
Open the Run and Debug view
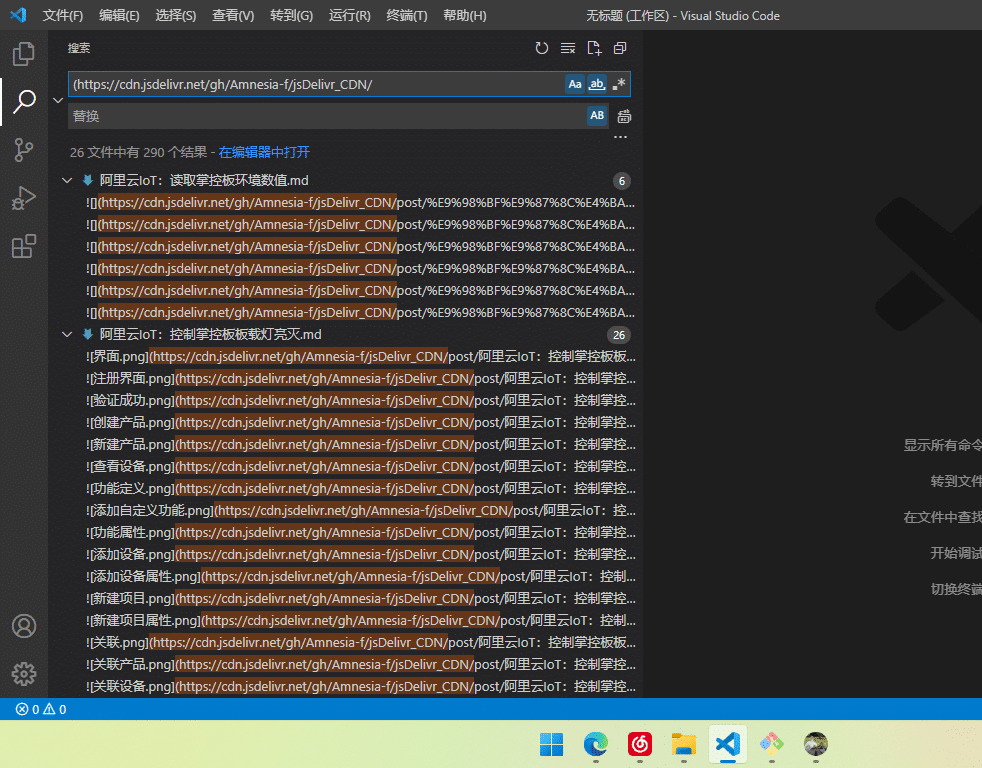pyautogui.click(x=24, y=198)
